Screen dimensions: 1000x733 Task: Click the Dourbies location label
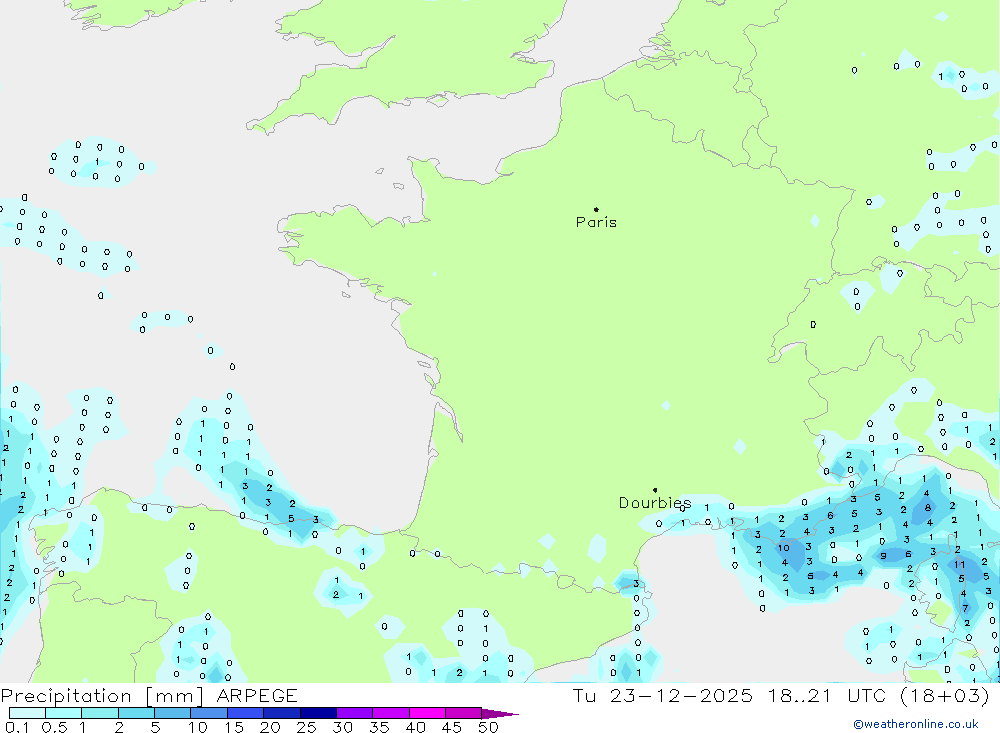tap(654, 503)
